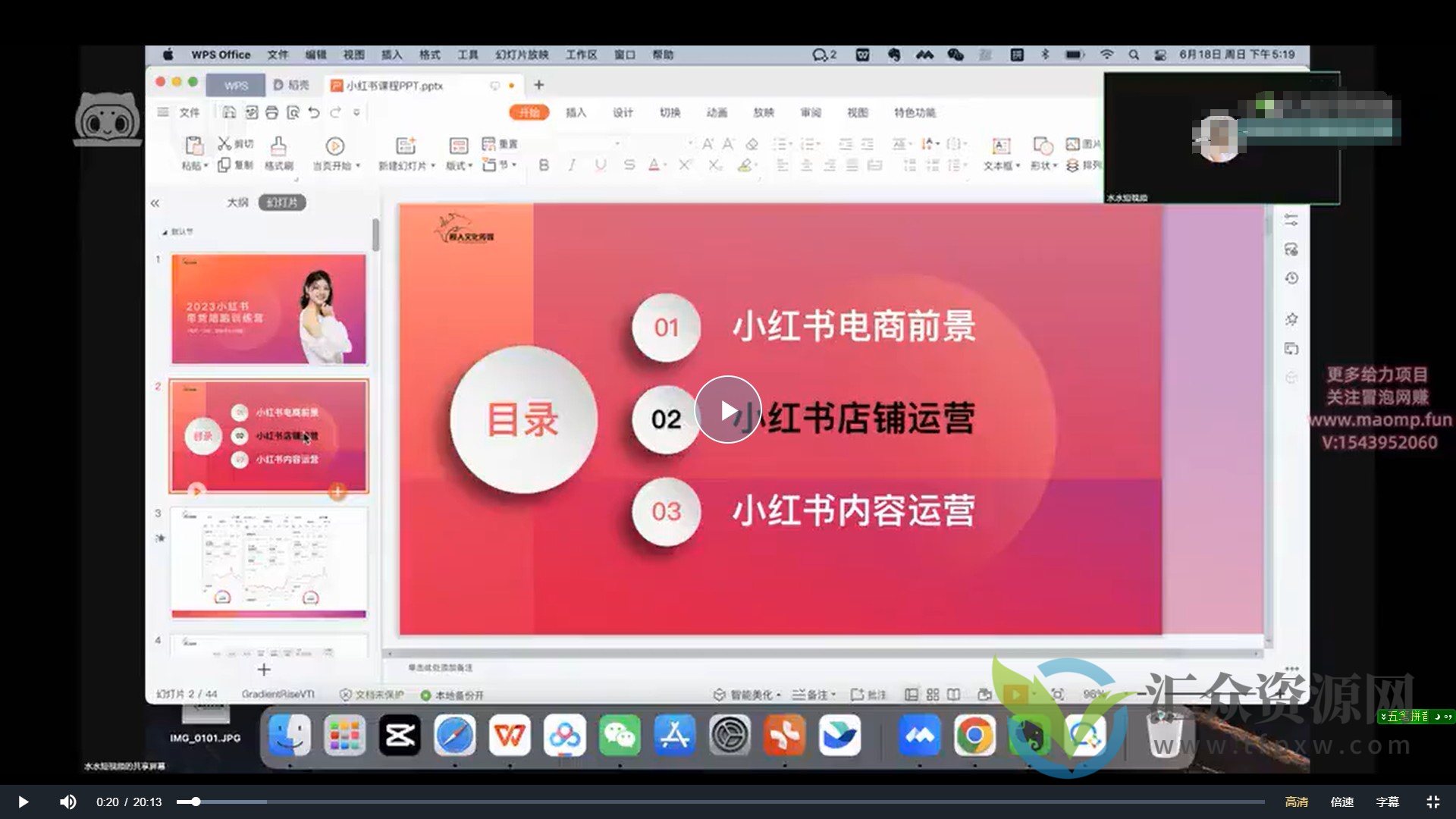
Task: Click the 新建幻灯片 new slide icon
Action: point(405,146)
